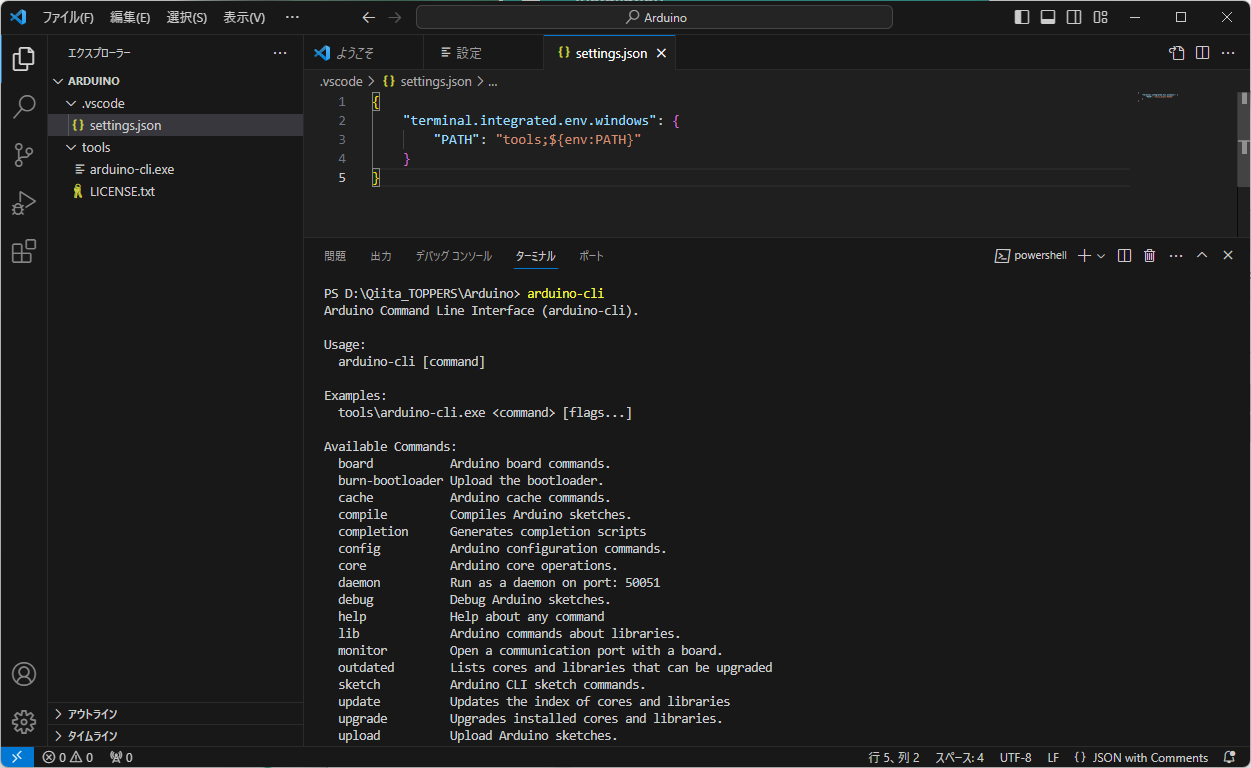Open the terminal profile dropdown arrow
The width and height of the screenshot is (1251, 768).
point(1102,255)
